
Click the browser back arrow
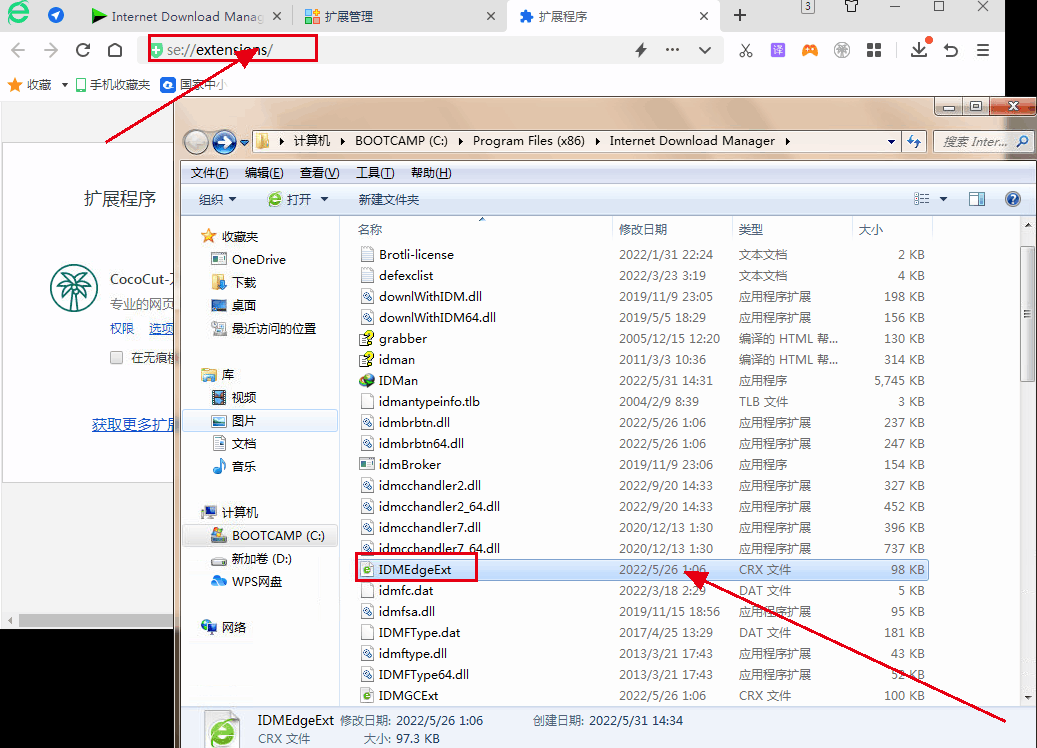(18, 50)
